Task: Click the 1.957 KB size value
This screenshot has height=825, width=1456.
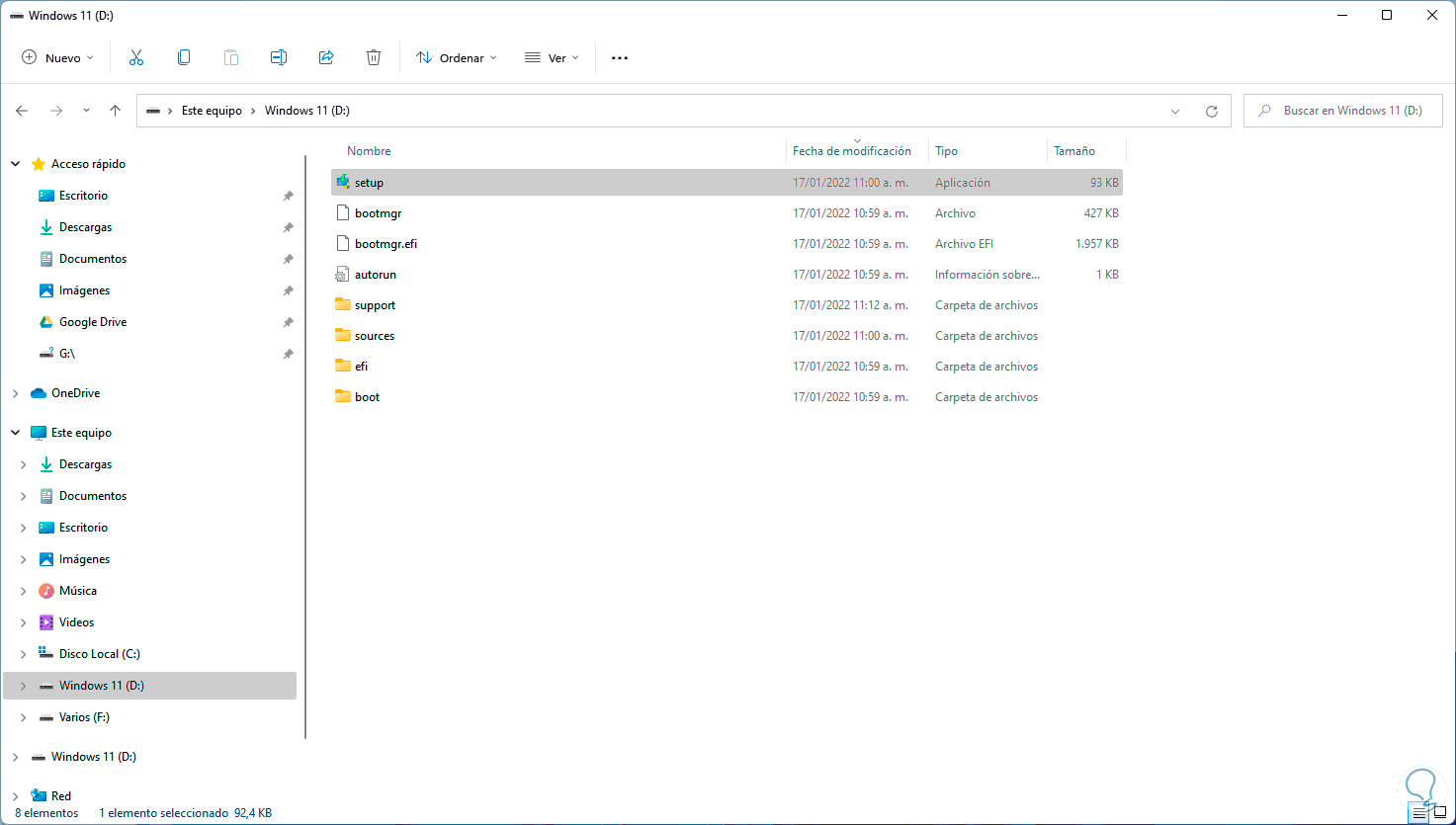Action: pyautogui.click(x=1097, y=243)
